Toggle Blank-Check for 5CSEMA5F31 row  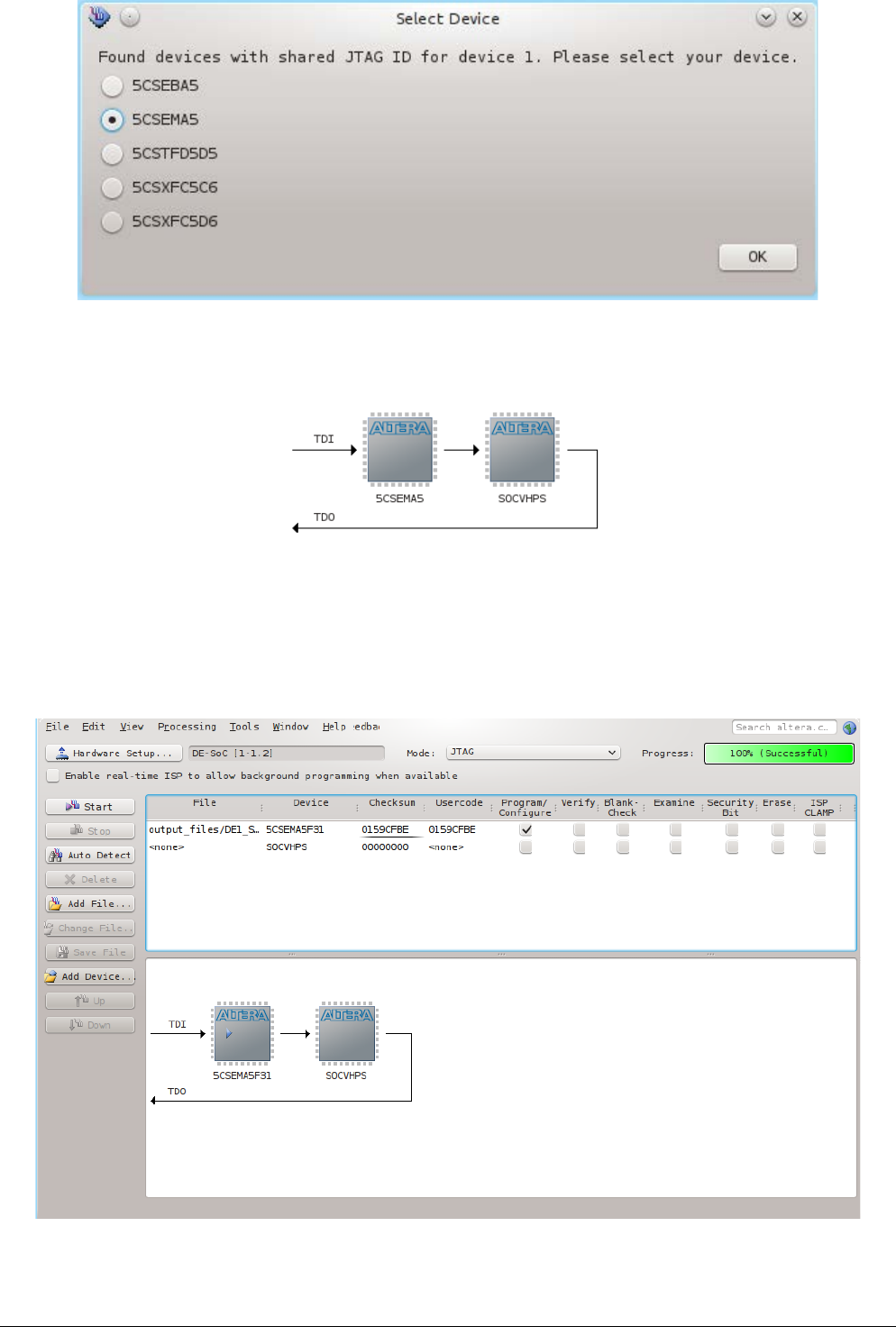click(623, 829)
